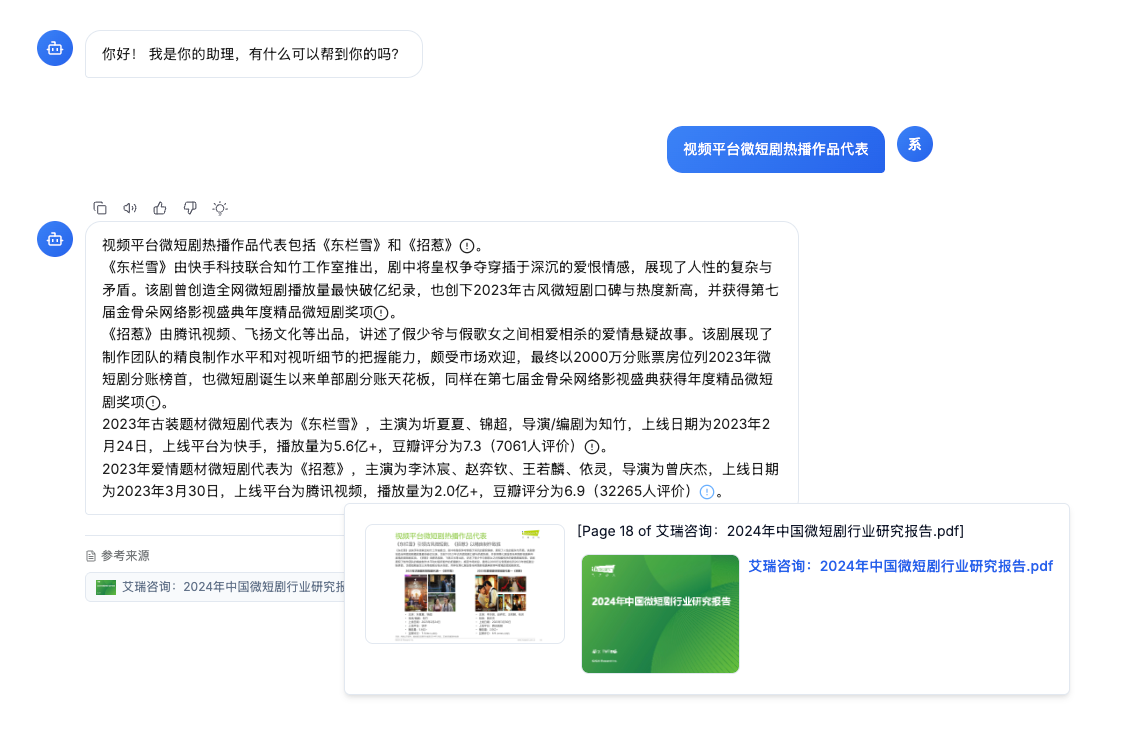Viewport: 1128px width, 730px height.
Task: Select the assistant greeting message bubble
Action: click(253, 54)
